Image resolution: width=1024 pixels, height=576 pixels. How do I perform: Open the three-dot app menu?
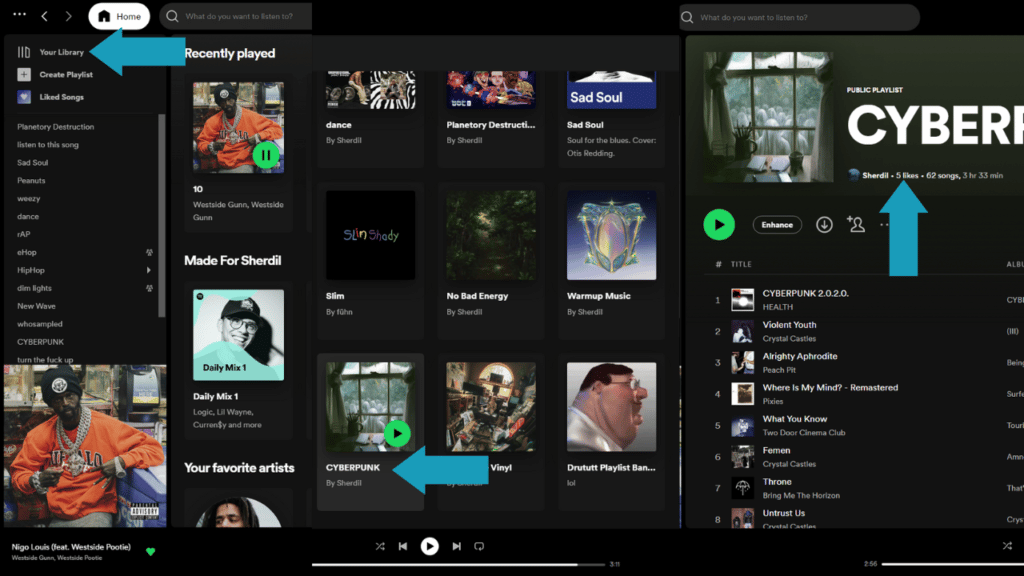[x=20, y=14]
